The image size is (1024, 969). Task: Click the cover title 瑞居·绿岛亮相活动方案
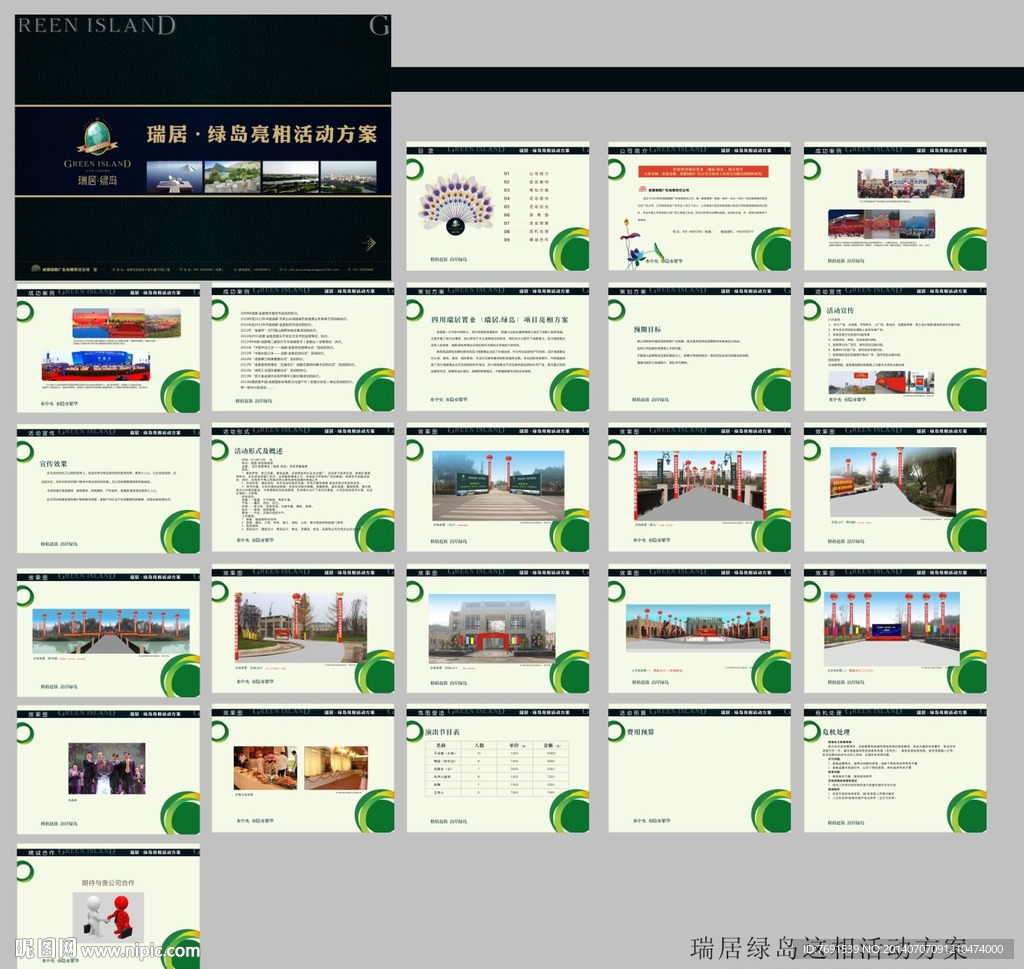click(262, 135)
